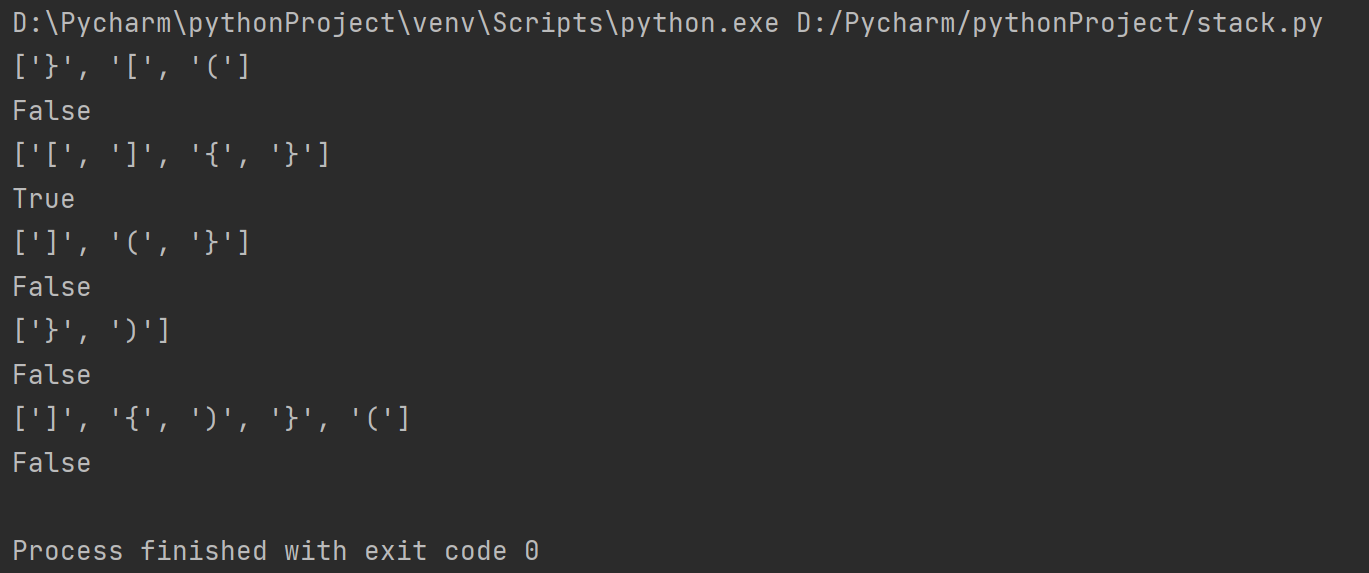This screenshot has width=1369, height=573.
Task: Click the last False result above the blank line
Action: pyautogui.click(x=52, y=463)
